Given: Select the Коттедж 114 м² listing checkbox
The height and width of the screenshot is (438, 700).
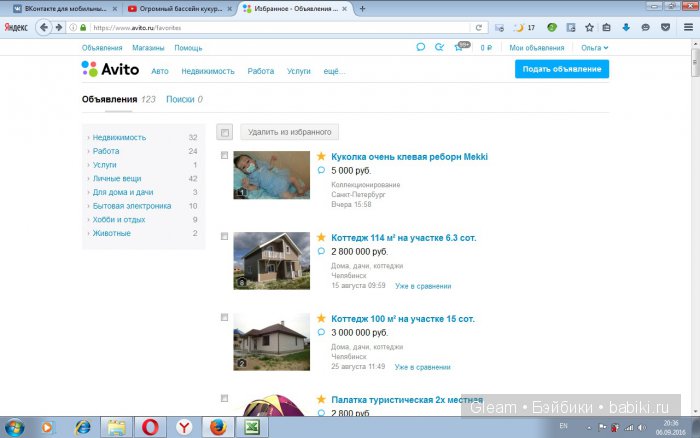Looking at the screenshot, I should pos(225,237).
